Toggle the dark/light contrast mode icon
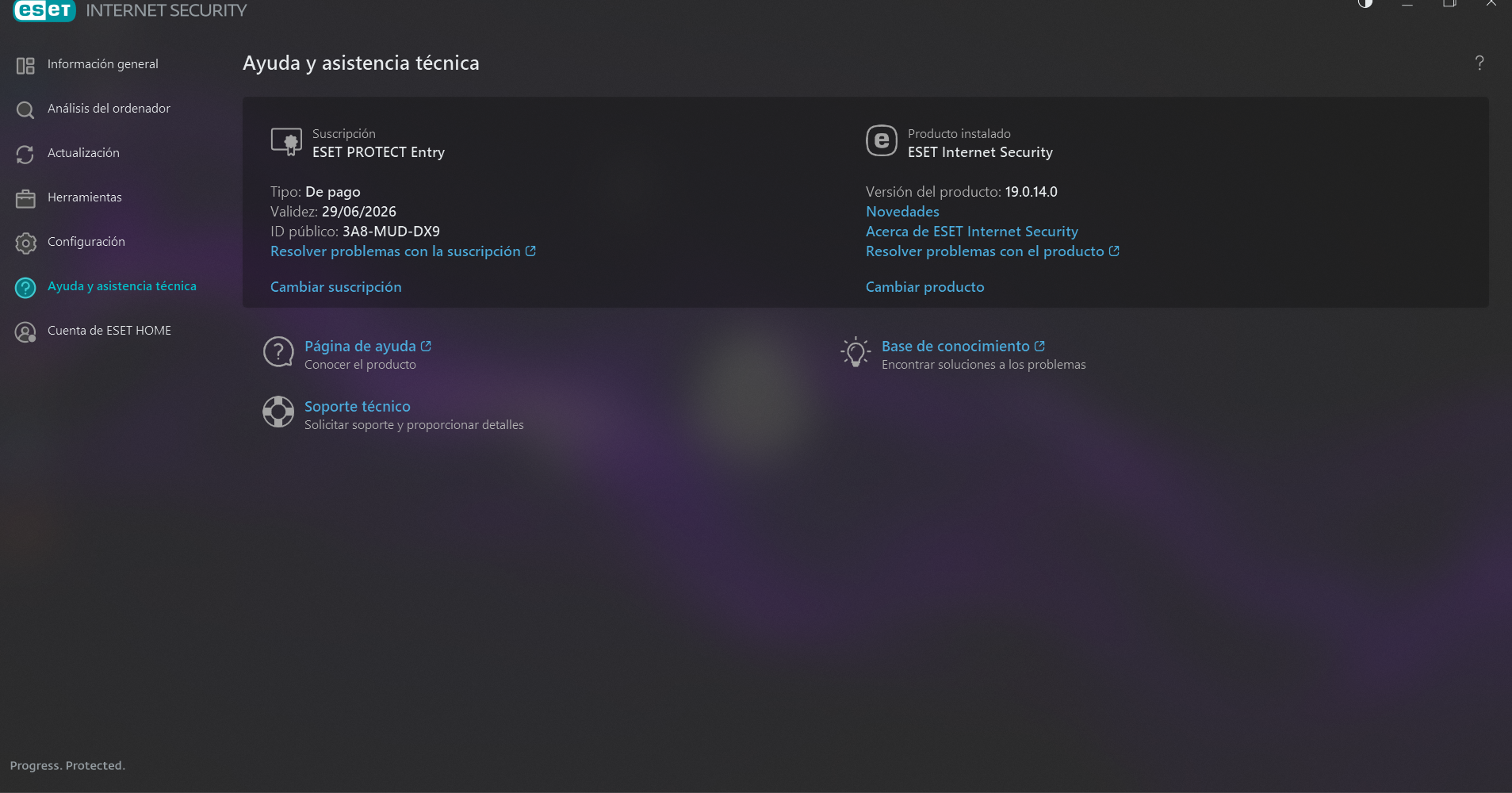1512x793 pixels. point(1365,3)
